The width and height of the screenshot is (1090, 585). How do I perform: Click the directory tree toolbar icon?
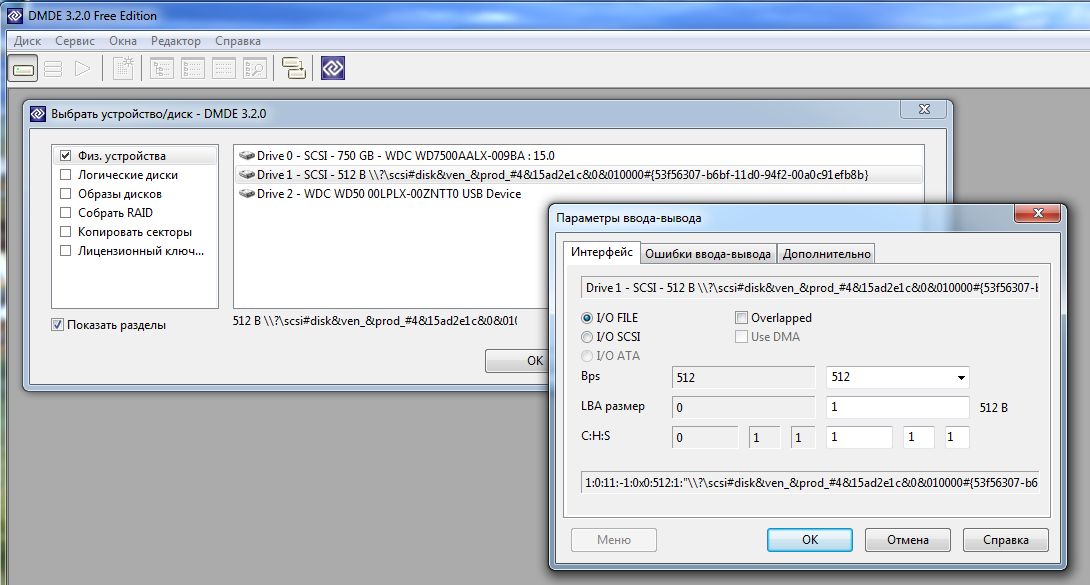click(x=161, y=68)
